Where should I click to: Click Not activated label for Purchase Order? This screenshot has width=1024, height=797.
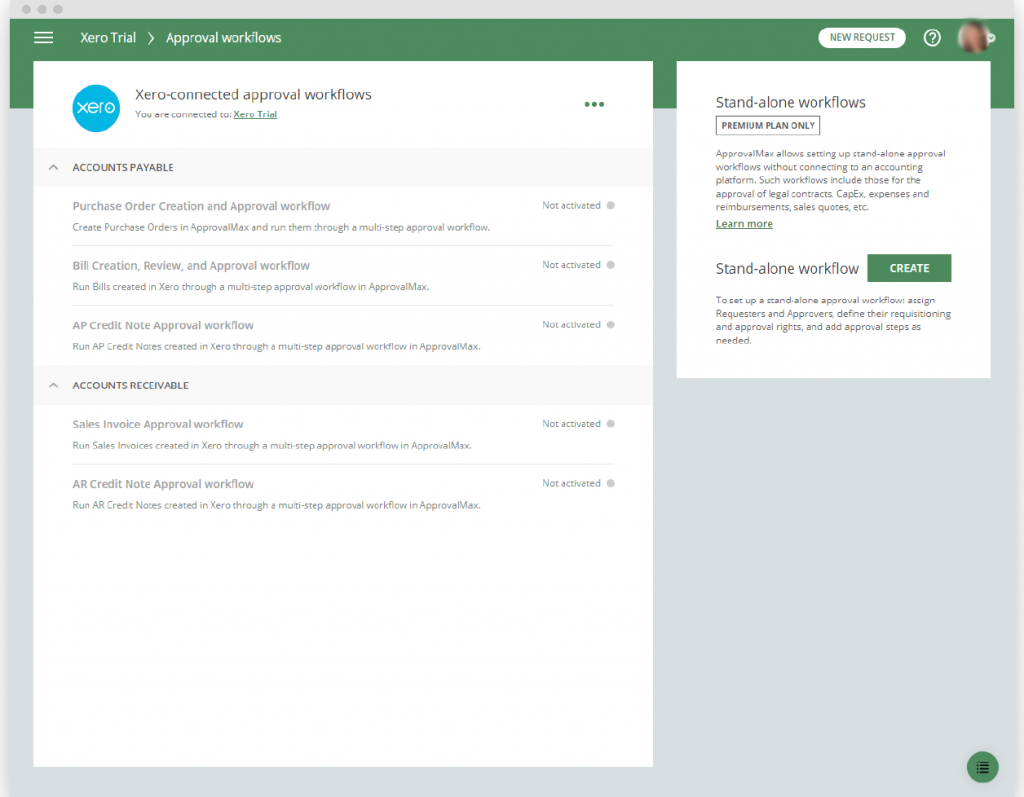coord(571,206)
